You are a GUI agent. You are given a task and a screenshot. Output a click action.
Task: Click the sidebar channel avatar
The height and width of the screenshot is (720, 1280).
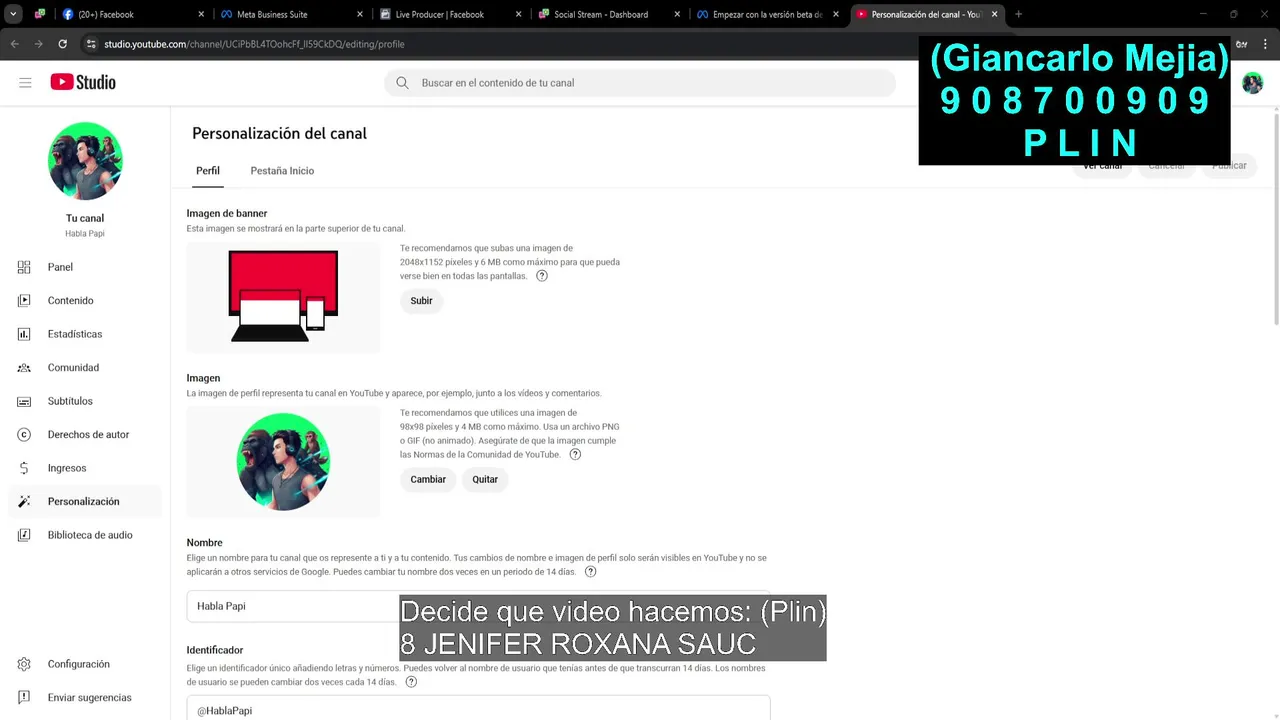coord(85,161)
